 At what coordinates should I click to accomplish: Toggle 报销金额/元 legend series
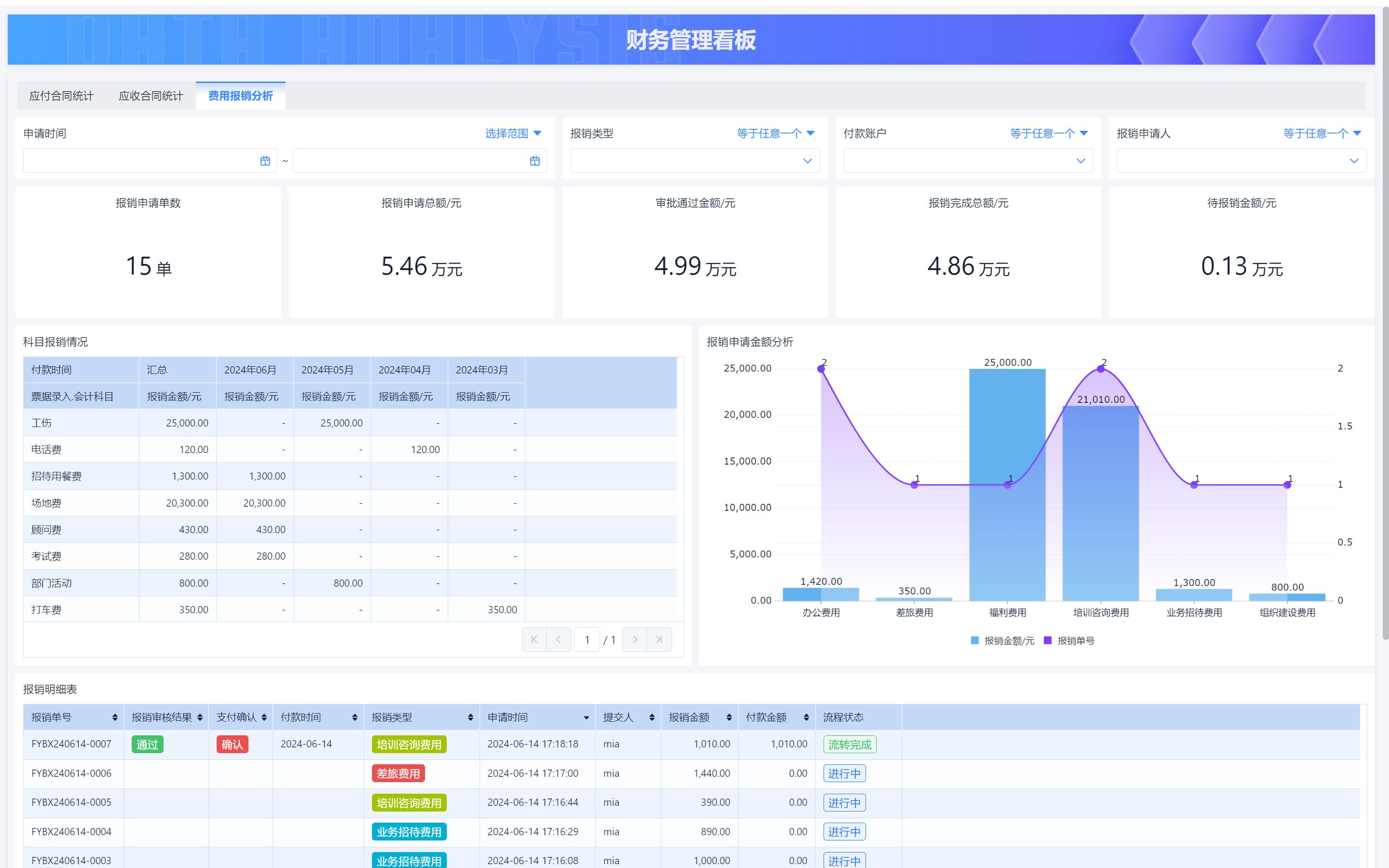(x=1002, y=641)
